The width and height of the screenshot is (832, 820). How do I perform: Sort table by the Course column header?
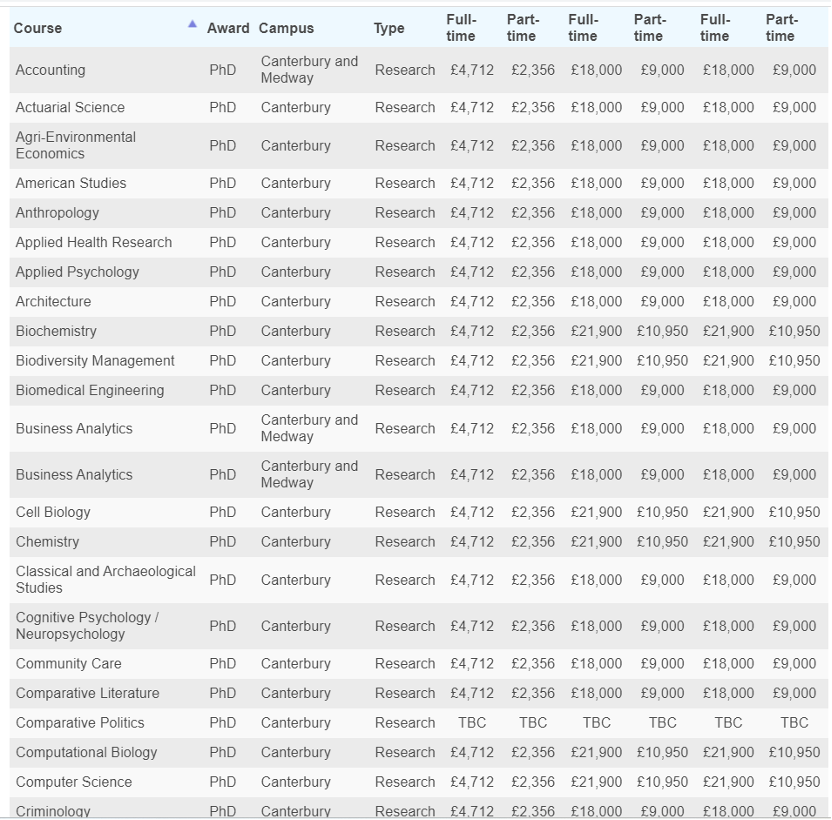pos(38,28)
